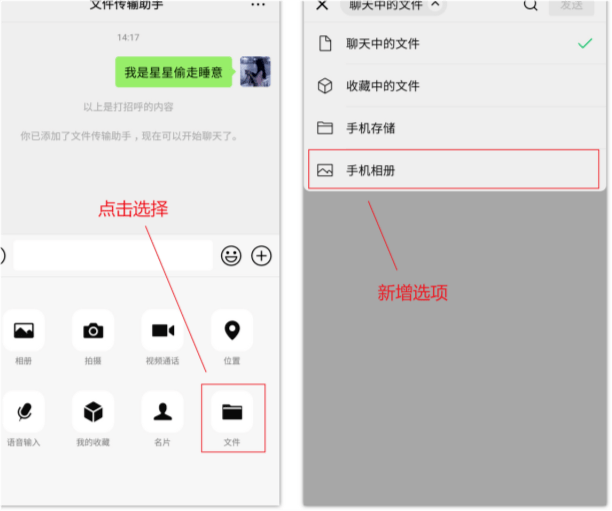612x511 pixels.
Task: Start a 视频通话 video call
Action: [x=162, y=330]
